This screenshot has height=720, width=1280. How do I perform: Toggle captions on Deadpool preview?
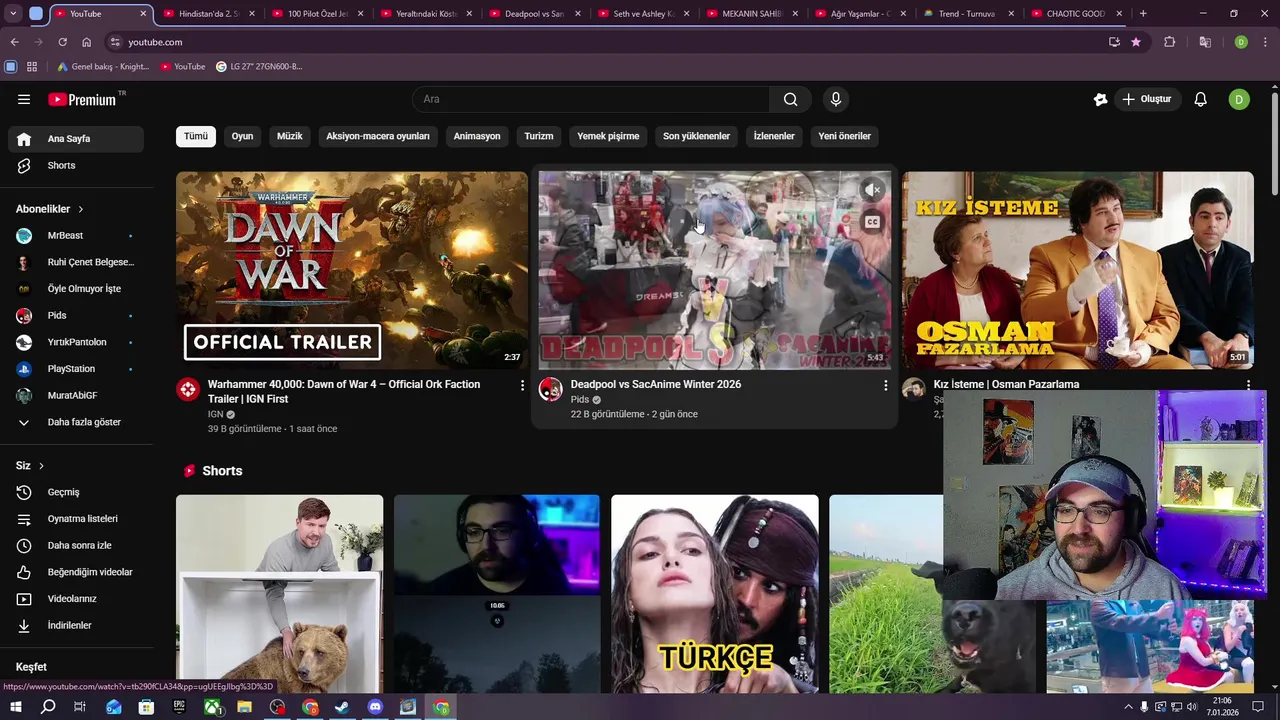873,222
